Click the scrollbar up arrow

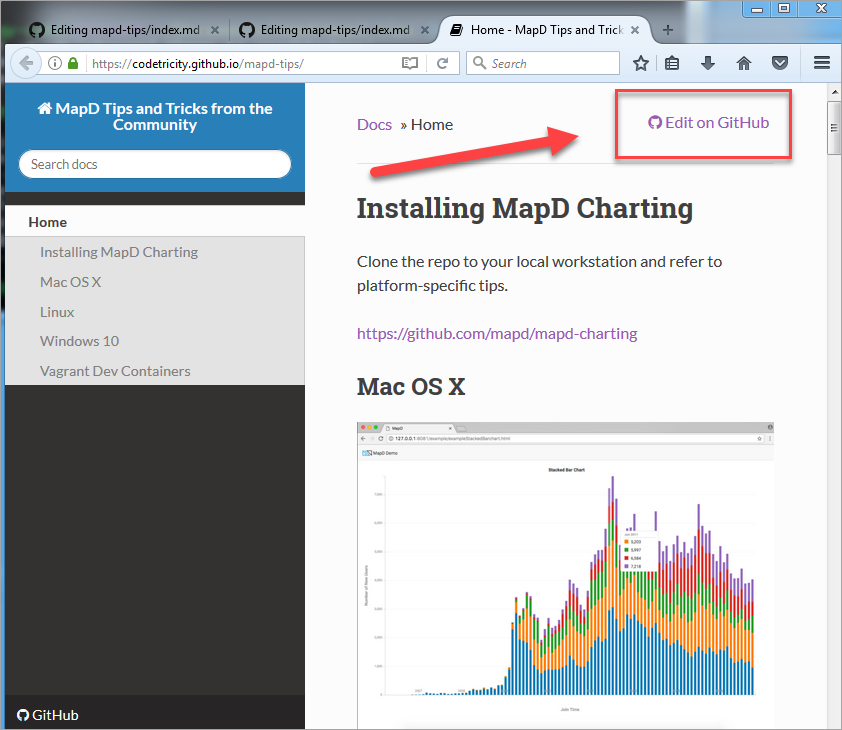tap(834, 92)
